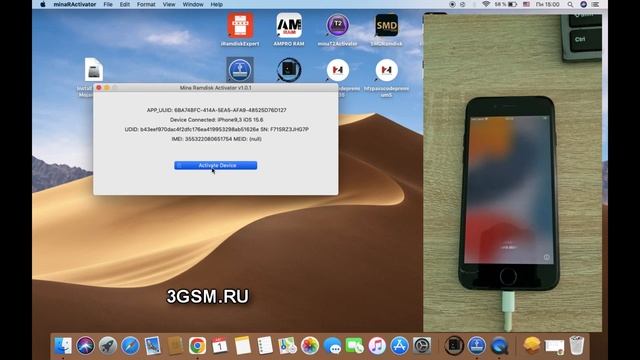640x360 pixels.
Task: Click the IMEI and MEID line
Action: (x=216, y=139)
